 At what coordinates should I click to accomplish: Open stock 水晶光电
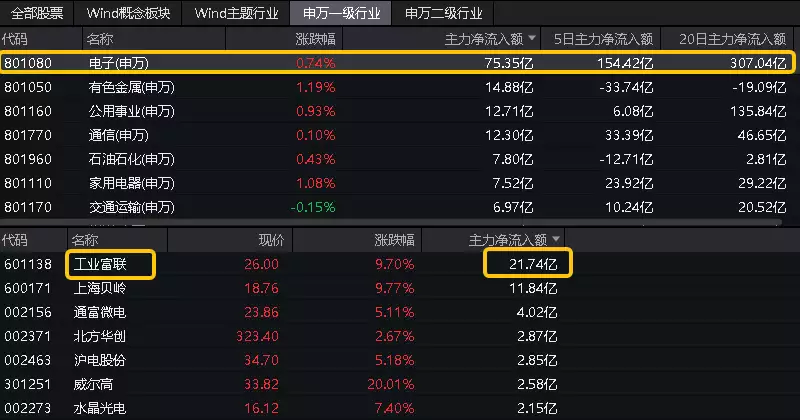coord(100,408)
